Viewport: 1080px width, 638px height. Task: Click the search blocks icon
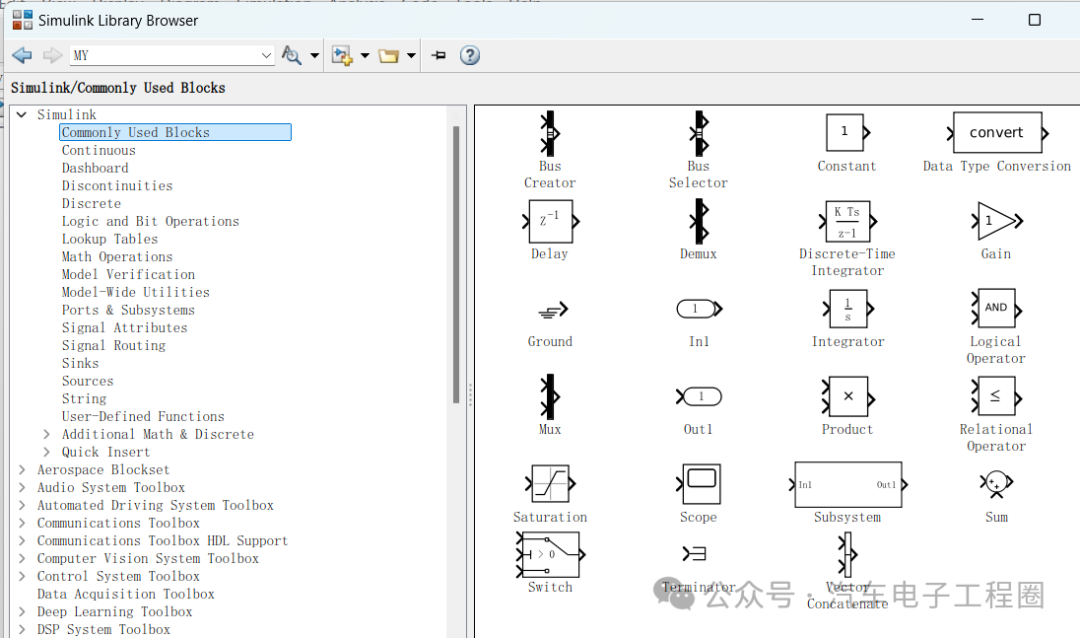click(292, 55)
